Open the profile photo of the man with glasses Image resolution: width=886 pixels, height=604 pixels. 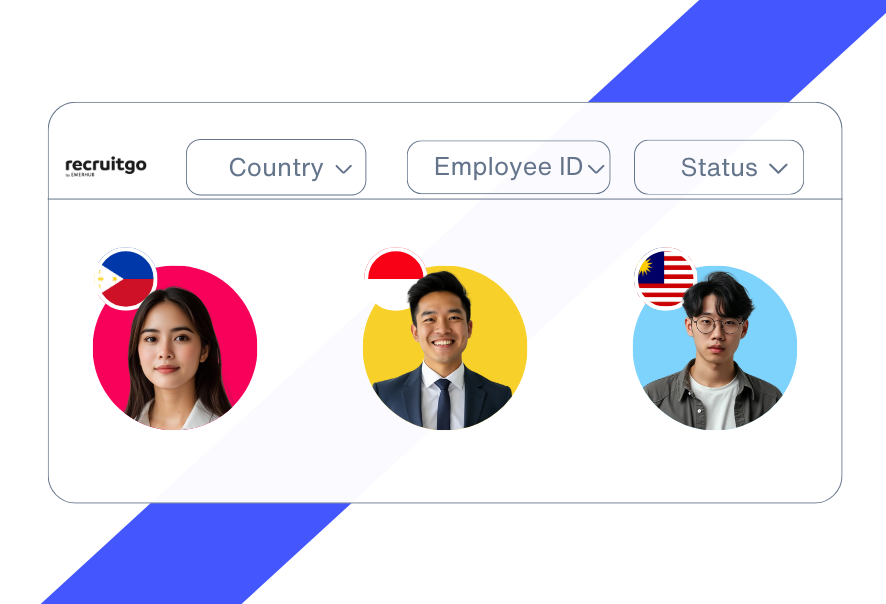[713, 350]
